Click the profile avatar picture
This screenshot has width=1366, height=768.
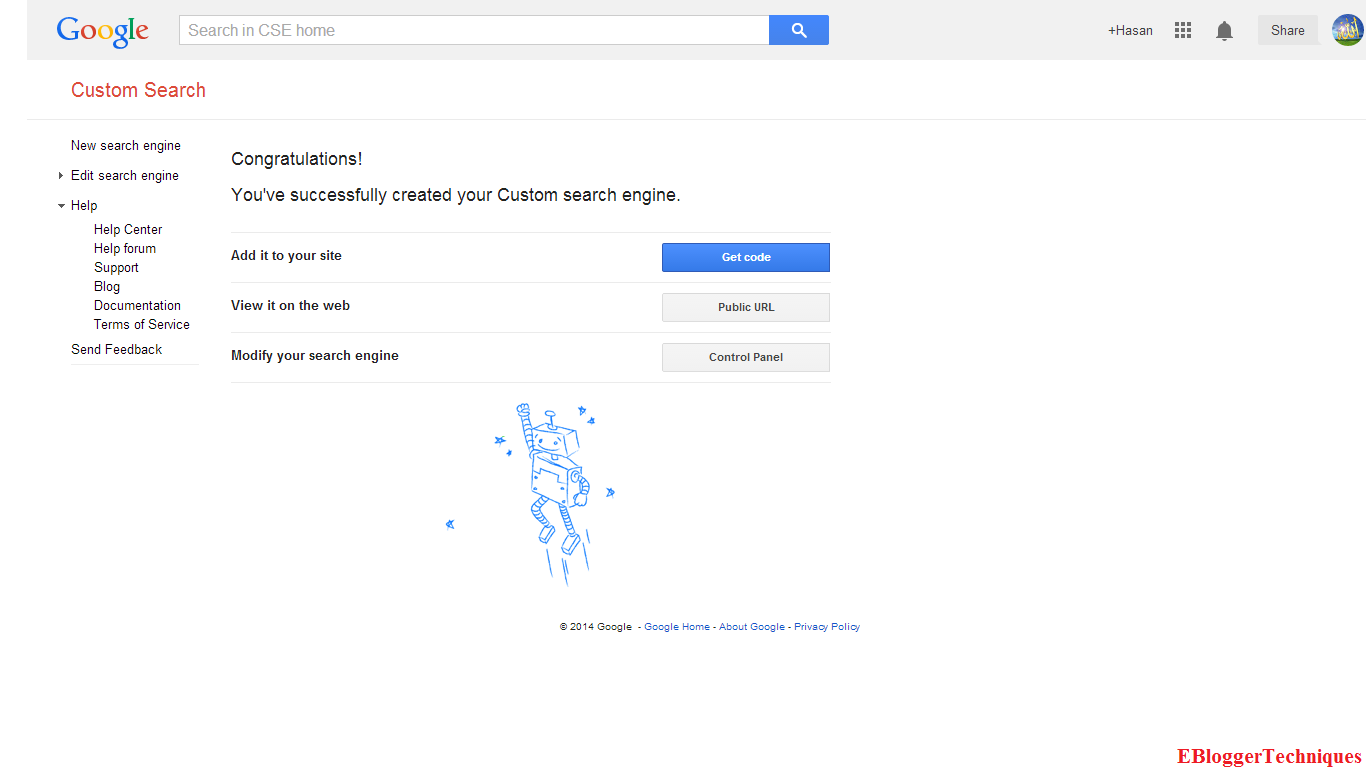tap(1348, 30)
